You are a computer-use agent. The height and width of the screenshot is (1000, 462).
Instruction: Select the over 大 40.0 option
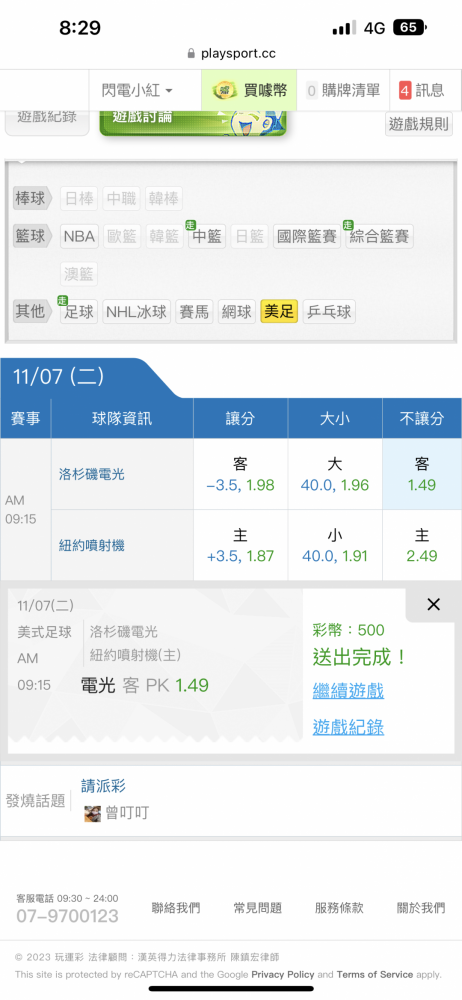335,474
